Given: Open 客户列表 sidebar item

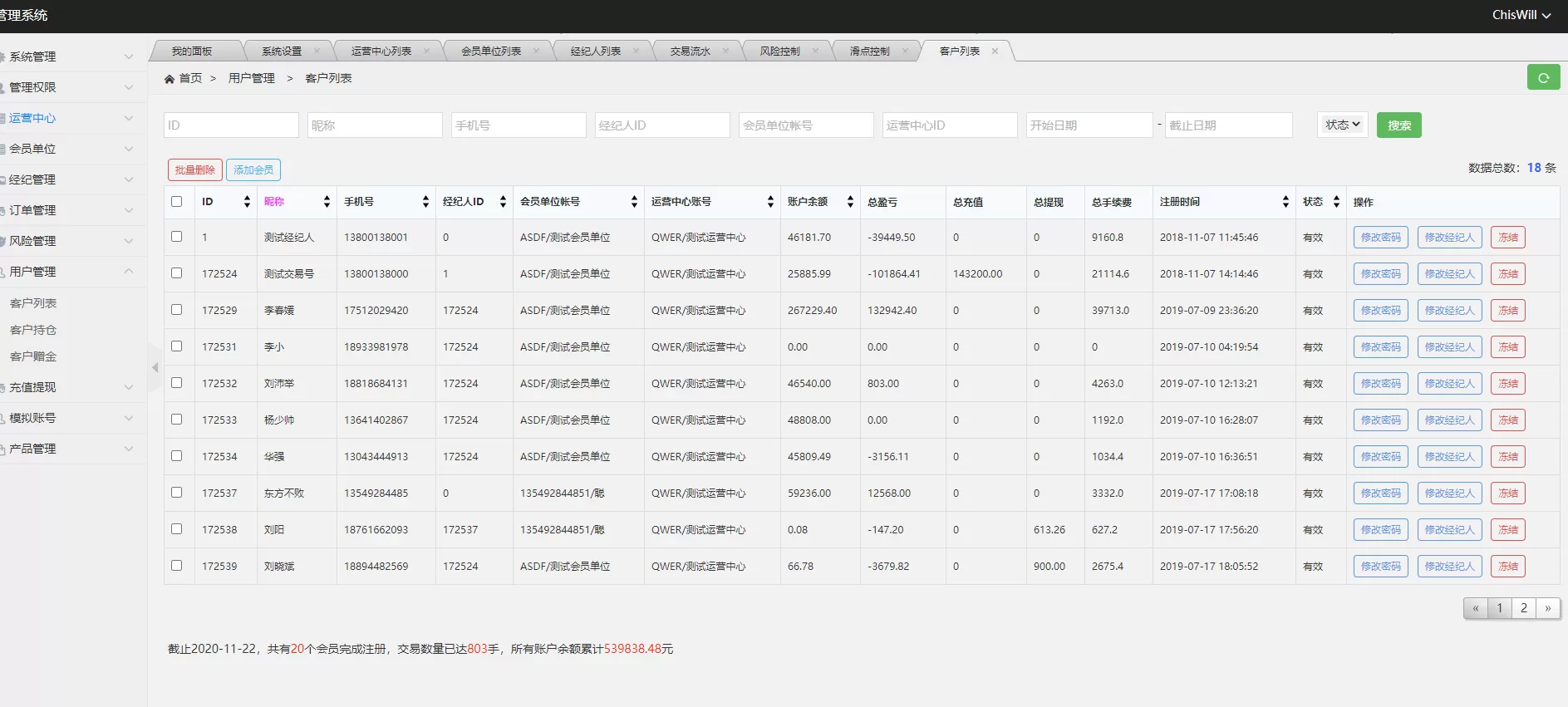Looking at the screenshot, I should coord(33,303).
